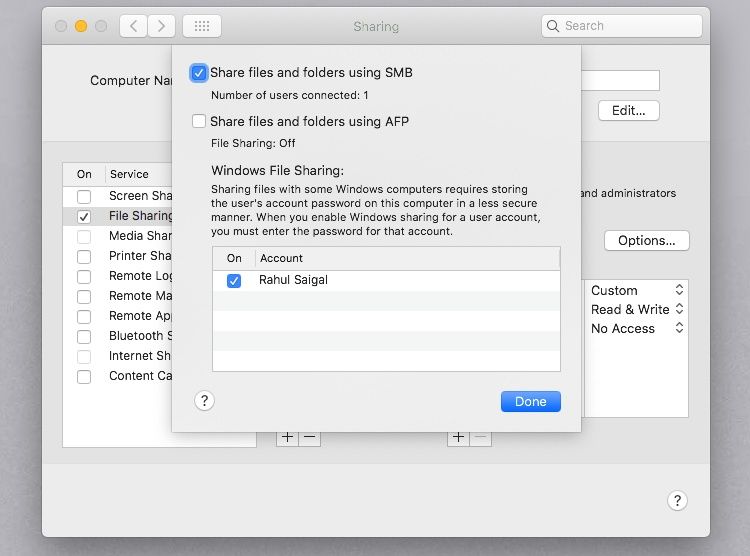
Task: Add a shared folder with plus button
Action: [x=287, y=437]
